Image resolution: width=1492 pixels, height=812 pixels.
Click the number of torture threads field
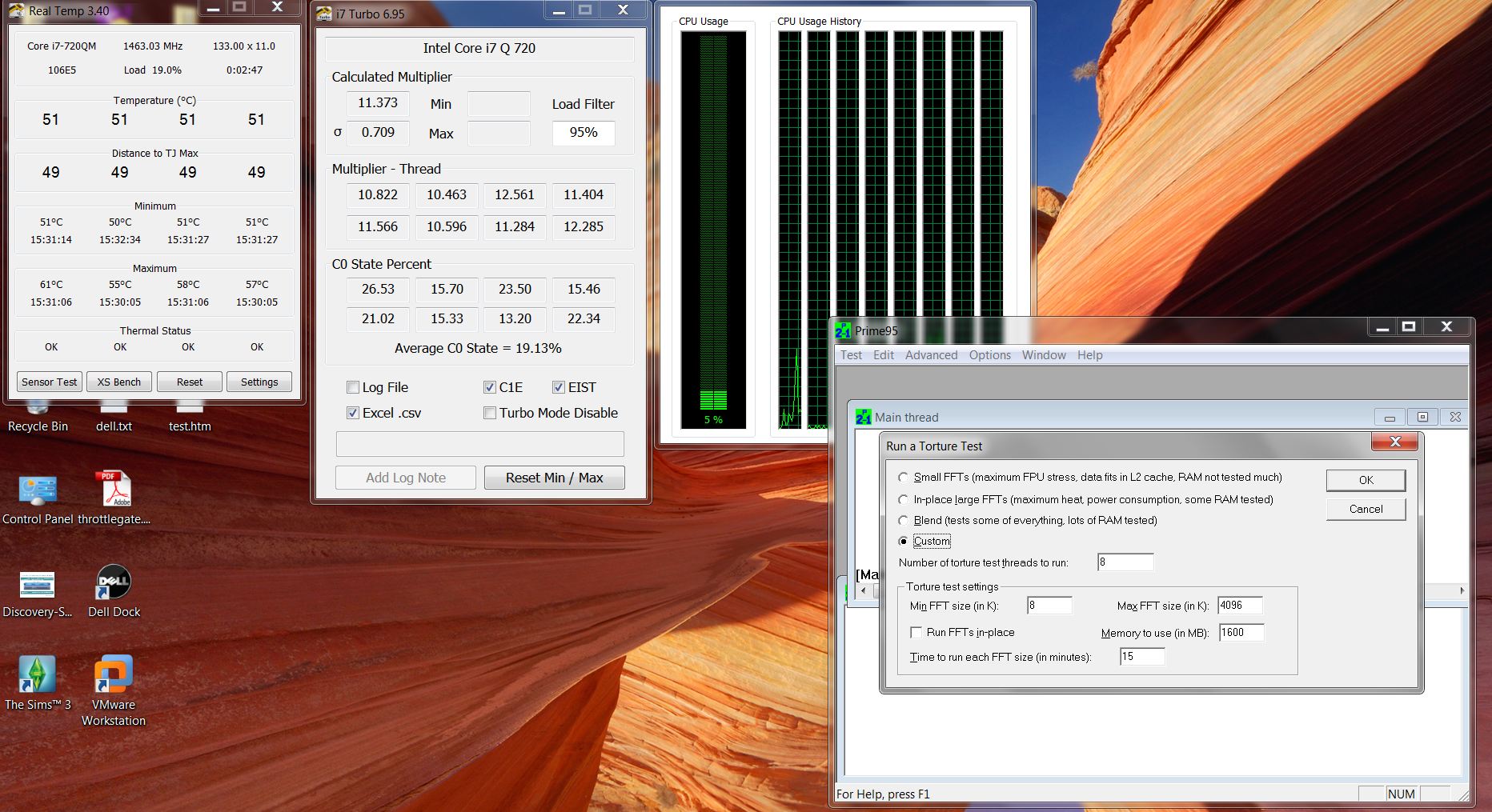coord(1125,562)
